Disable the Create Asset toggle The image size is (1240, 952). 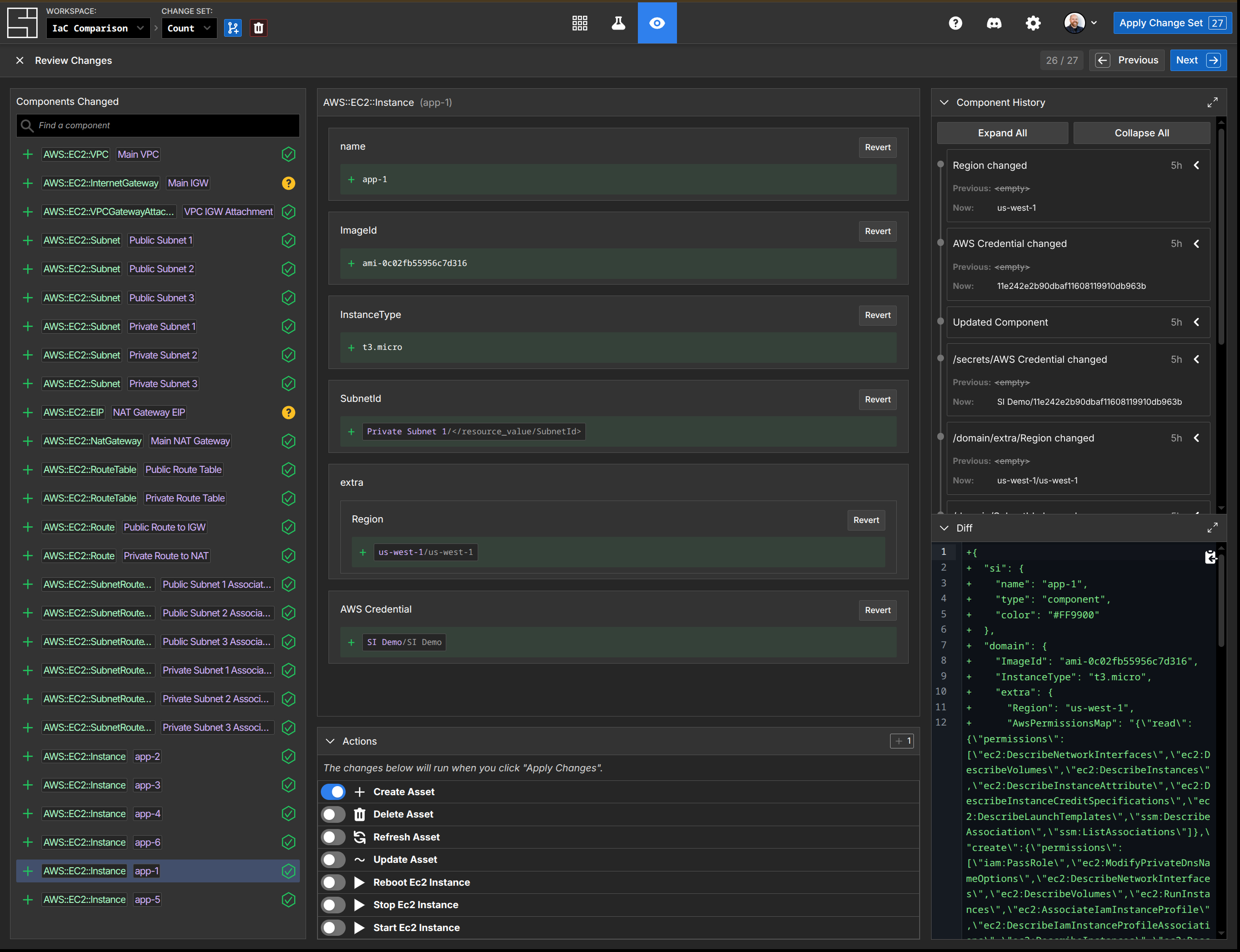point(333,792)
